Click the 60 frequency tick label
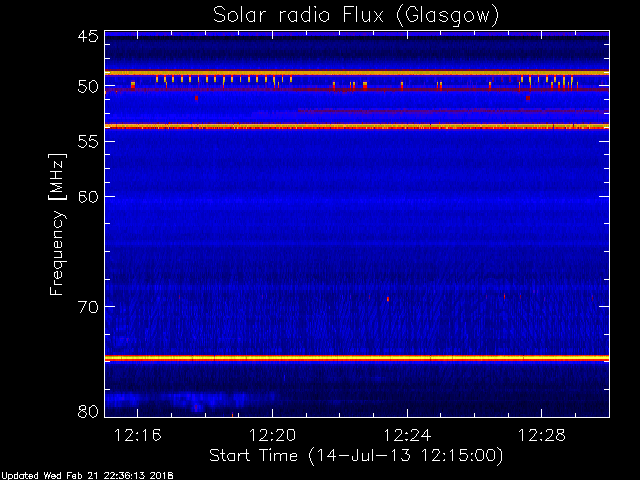640x480 pixels. point(88,197)
